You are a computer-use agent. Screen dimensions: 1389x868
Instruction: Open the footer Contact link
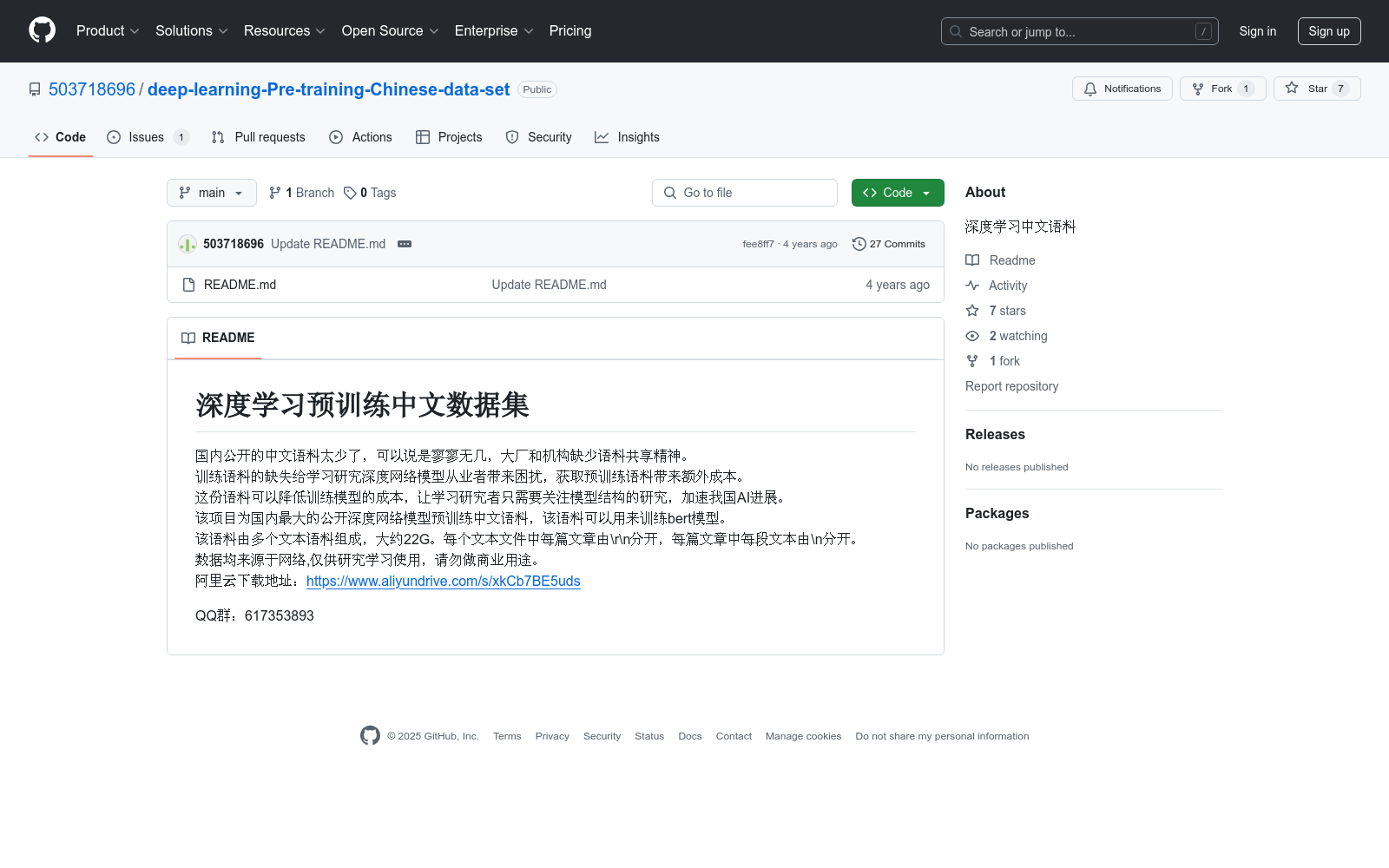click(x=734, y=736)
